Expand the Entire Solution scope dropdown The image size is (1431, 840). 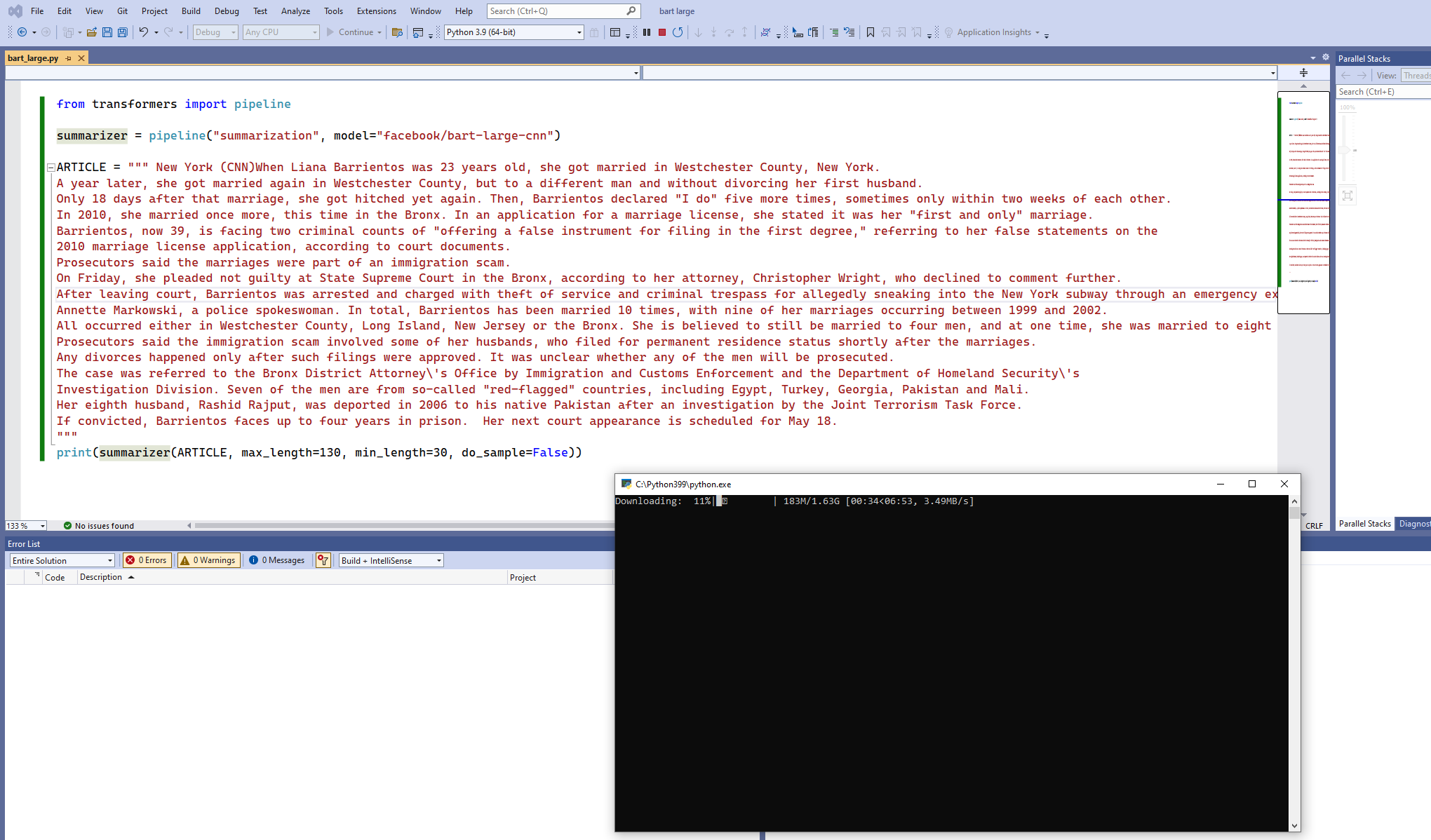point(110,560)
